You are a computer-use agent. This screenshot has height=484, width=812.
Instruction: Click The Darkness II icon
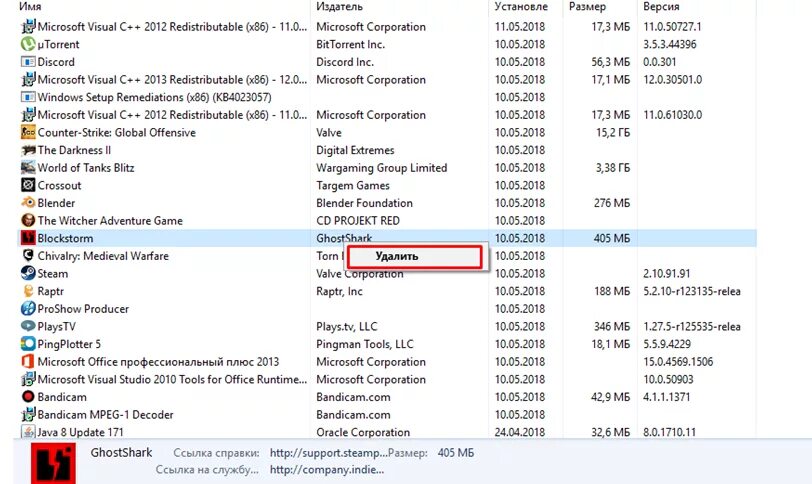pyautogui.click(x=28, y=150)
